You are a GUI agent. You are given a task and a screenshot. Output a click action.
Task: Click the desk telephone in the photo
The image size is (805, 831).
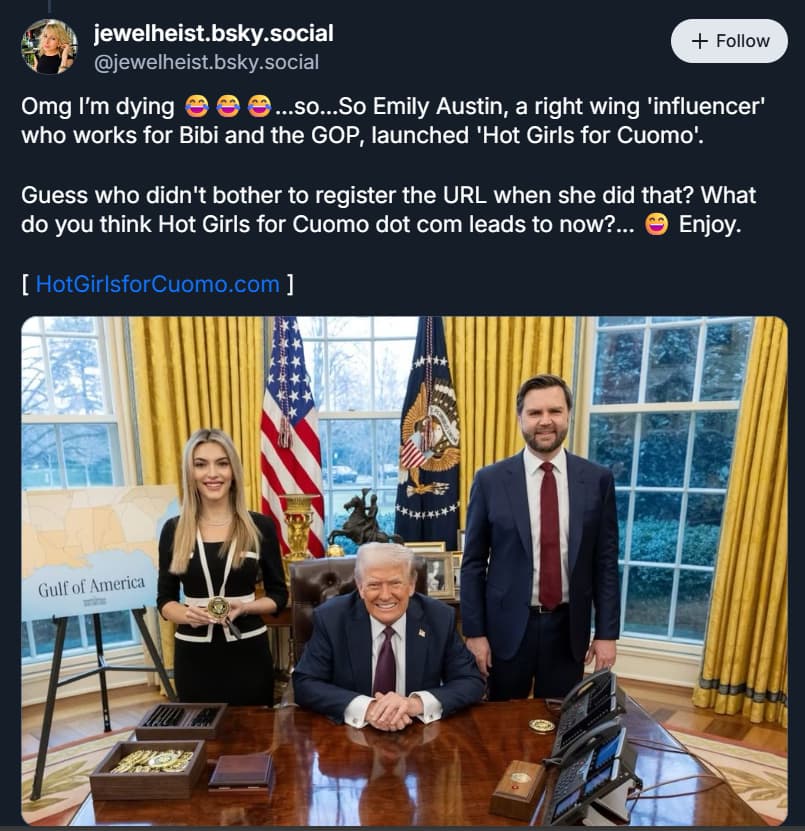click(x=587, y=747)
